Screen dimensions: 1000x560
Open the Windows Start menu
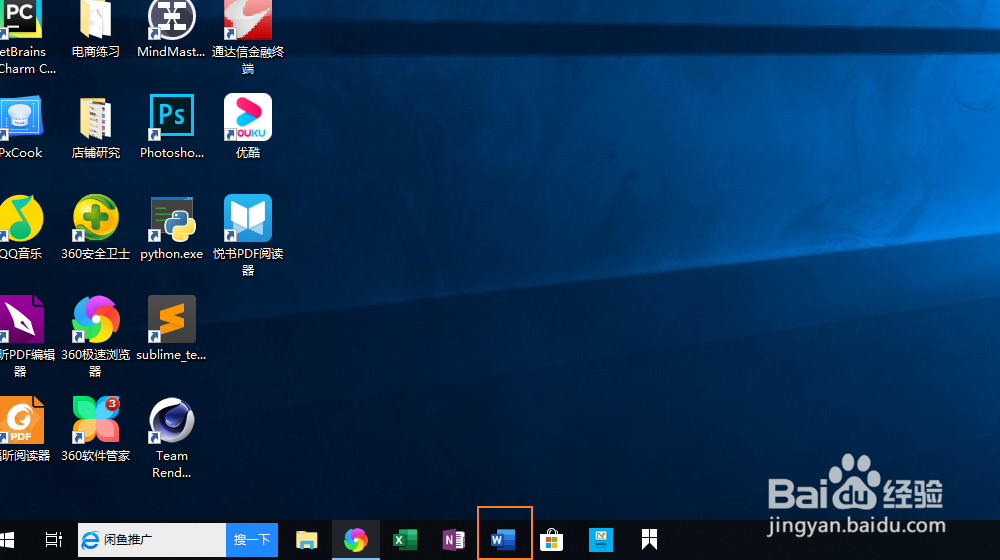click(7, 540)
